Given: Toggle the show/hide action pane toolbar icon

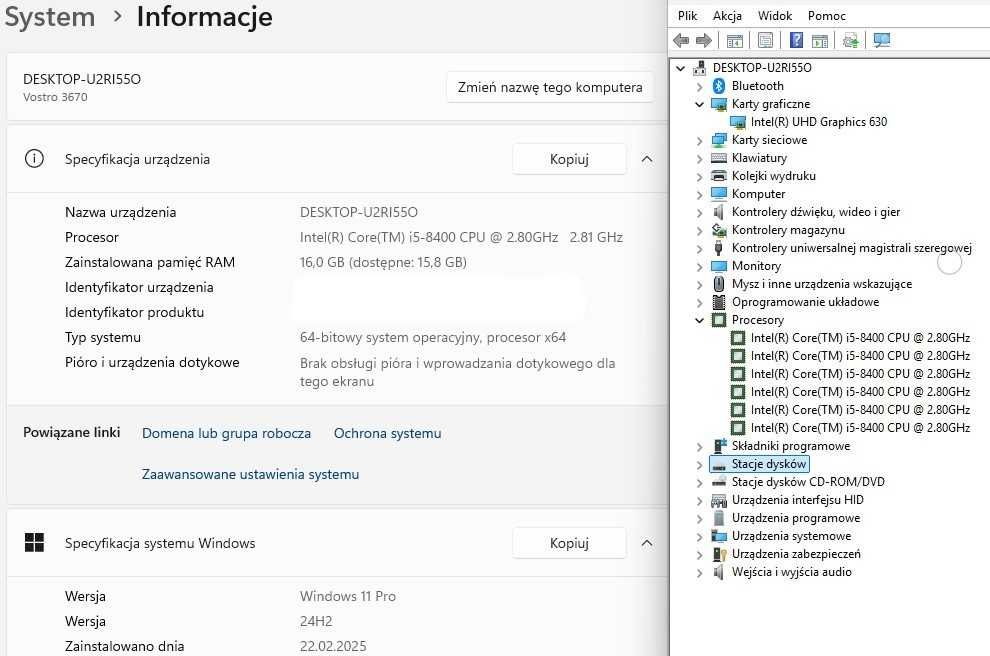Looking at the screenshot, I should (820, 41).
